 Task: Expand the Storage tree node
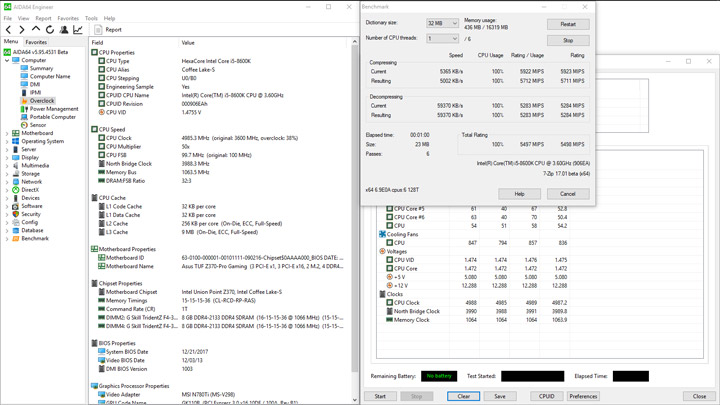click(7, 174)
